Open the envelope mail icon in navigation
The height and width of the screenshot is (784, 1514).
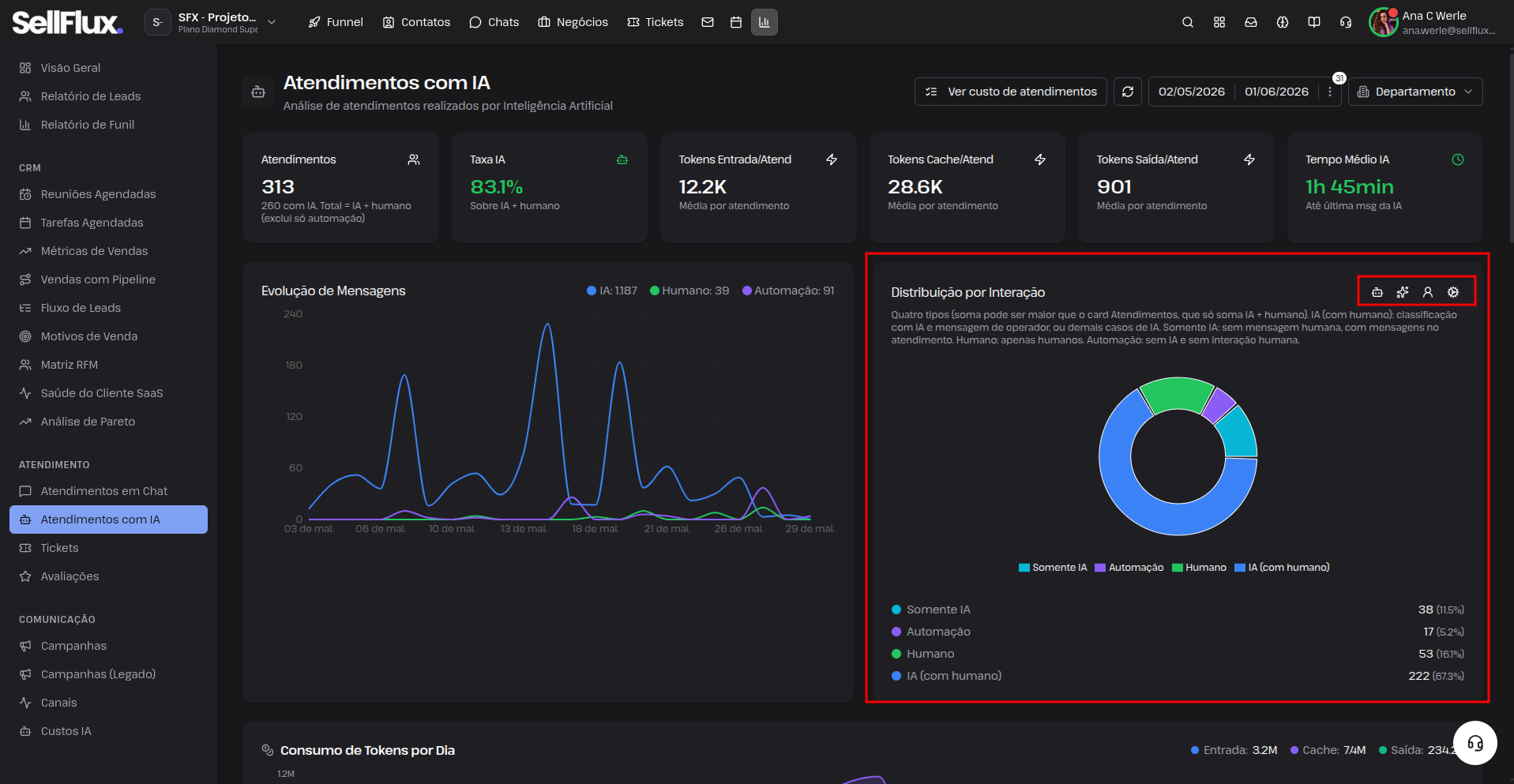click(708, 22)
